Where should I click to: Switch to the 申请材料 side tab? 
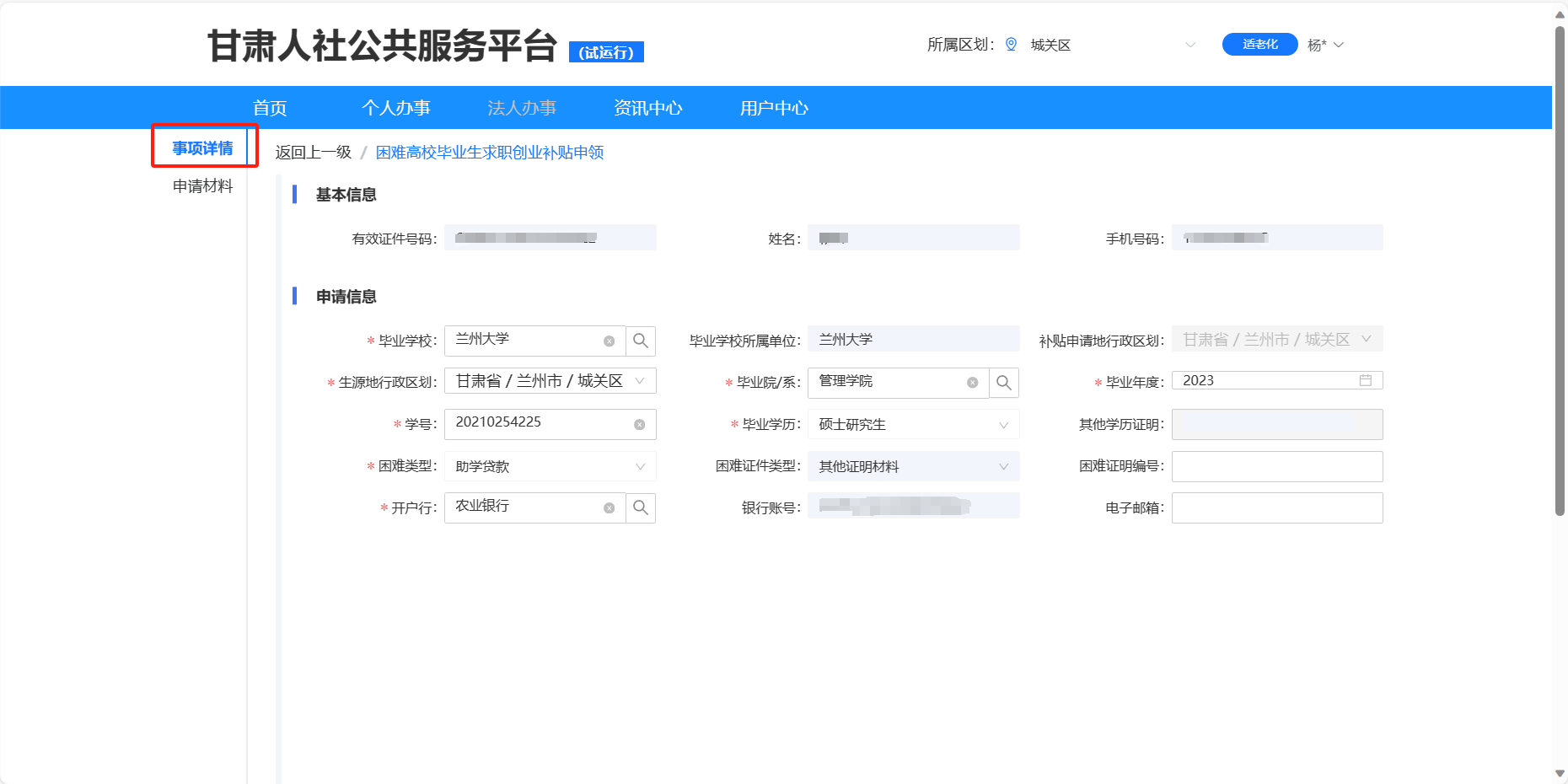pos(202,186)
